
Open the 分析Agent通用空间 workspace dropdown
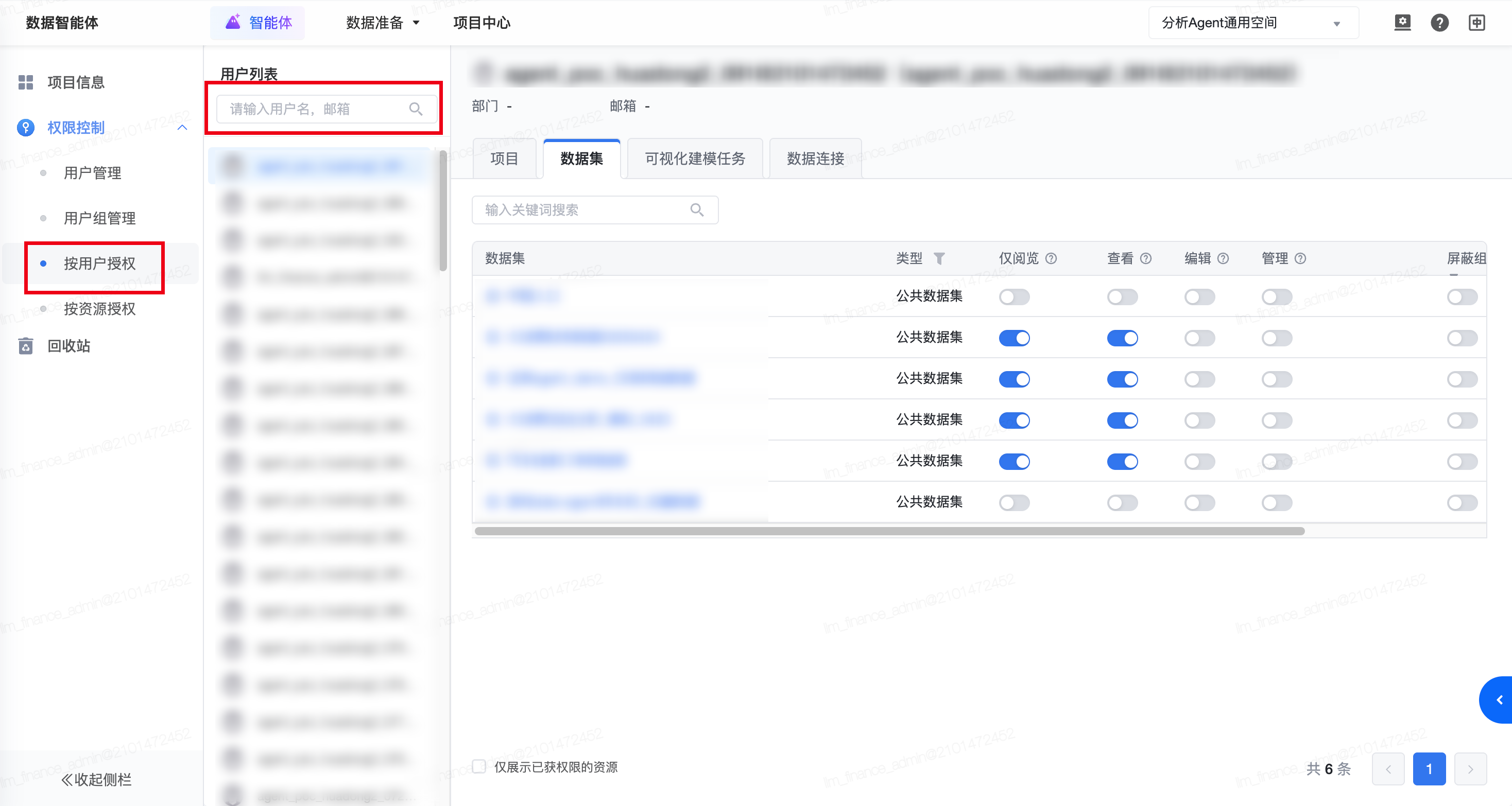1253,23
